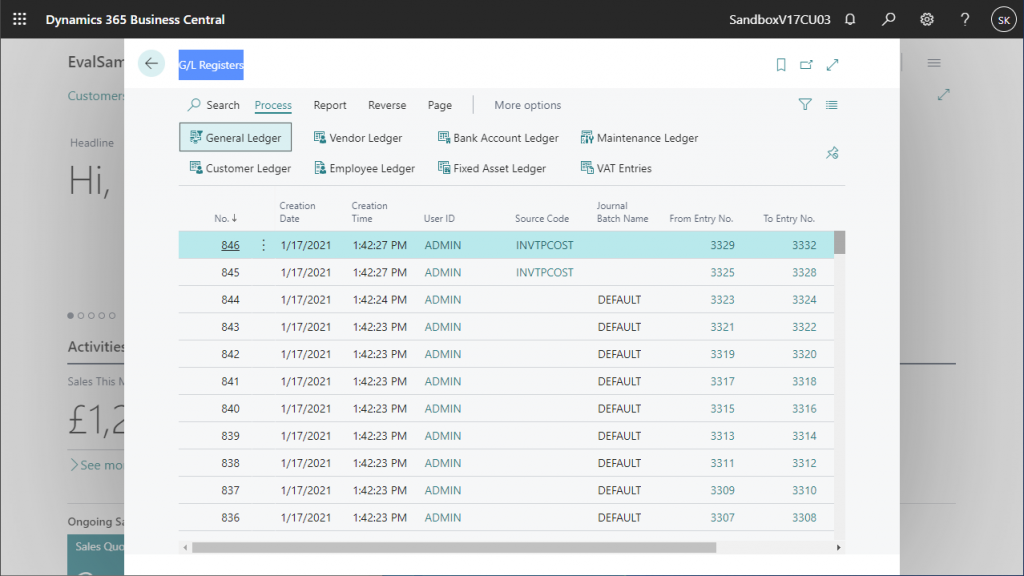Select the row numbered 840
1024x576 pixels.
(x=506, y=408)
